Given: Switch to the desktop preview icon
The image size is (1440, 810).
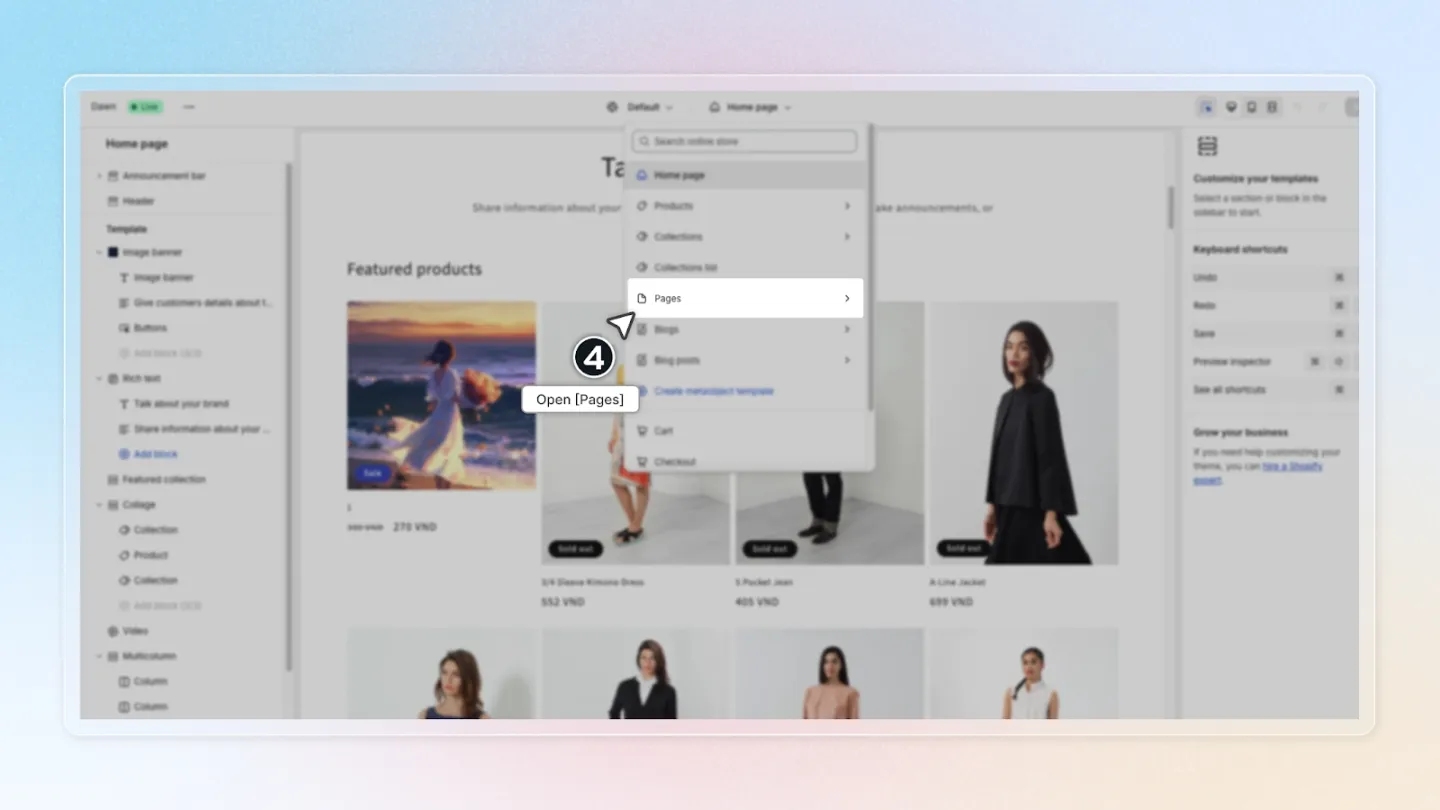Looking at the screenshot, I should tap(1231, 107).
